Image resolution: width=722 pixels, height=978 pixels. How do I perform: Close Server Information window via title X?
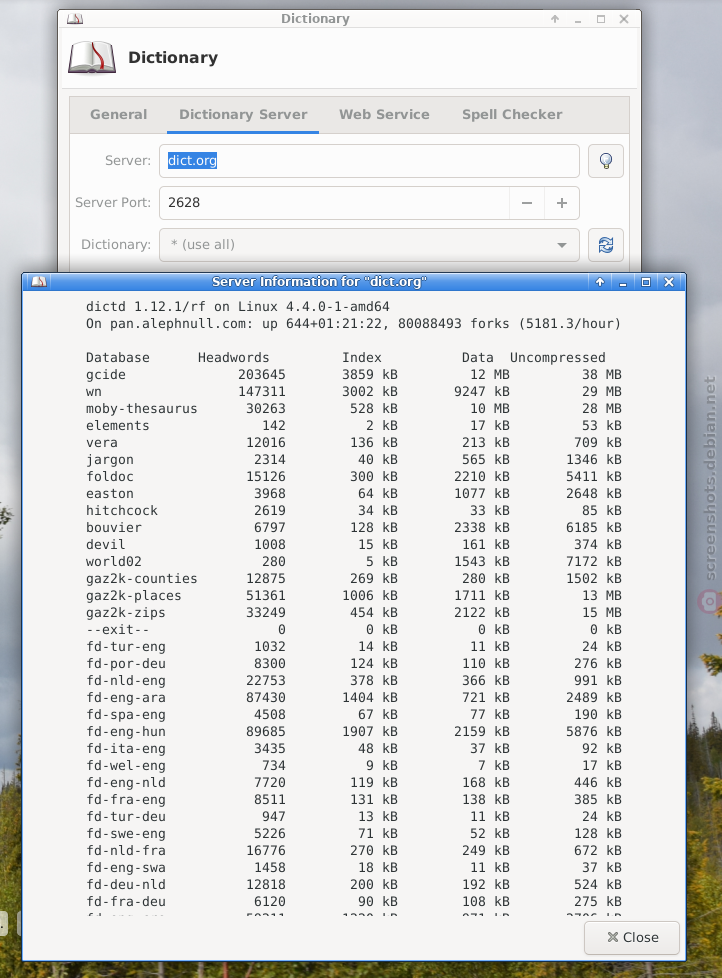pos(669,282)
